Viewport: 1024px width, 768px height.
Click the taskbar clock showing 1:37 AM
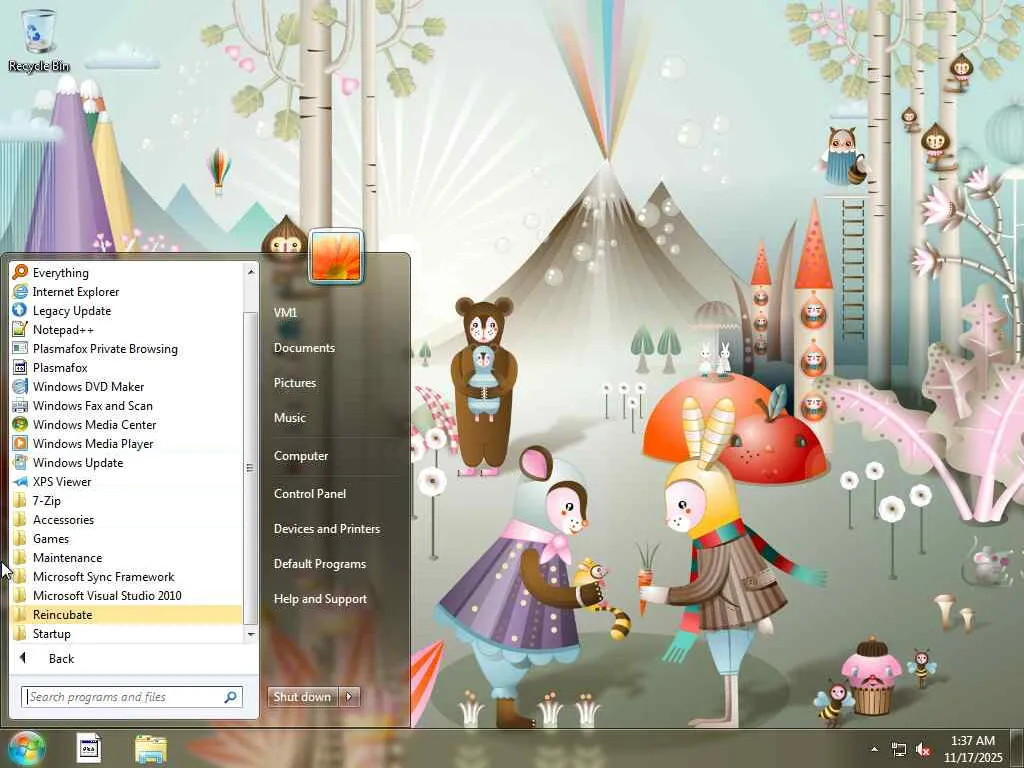(x=973, y=749)
